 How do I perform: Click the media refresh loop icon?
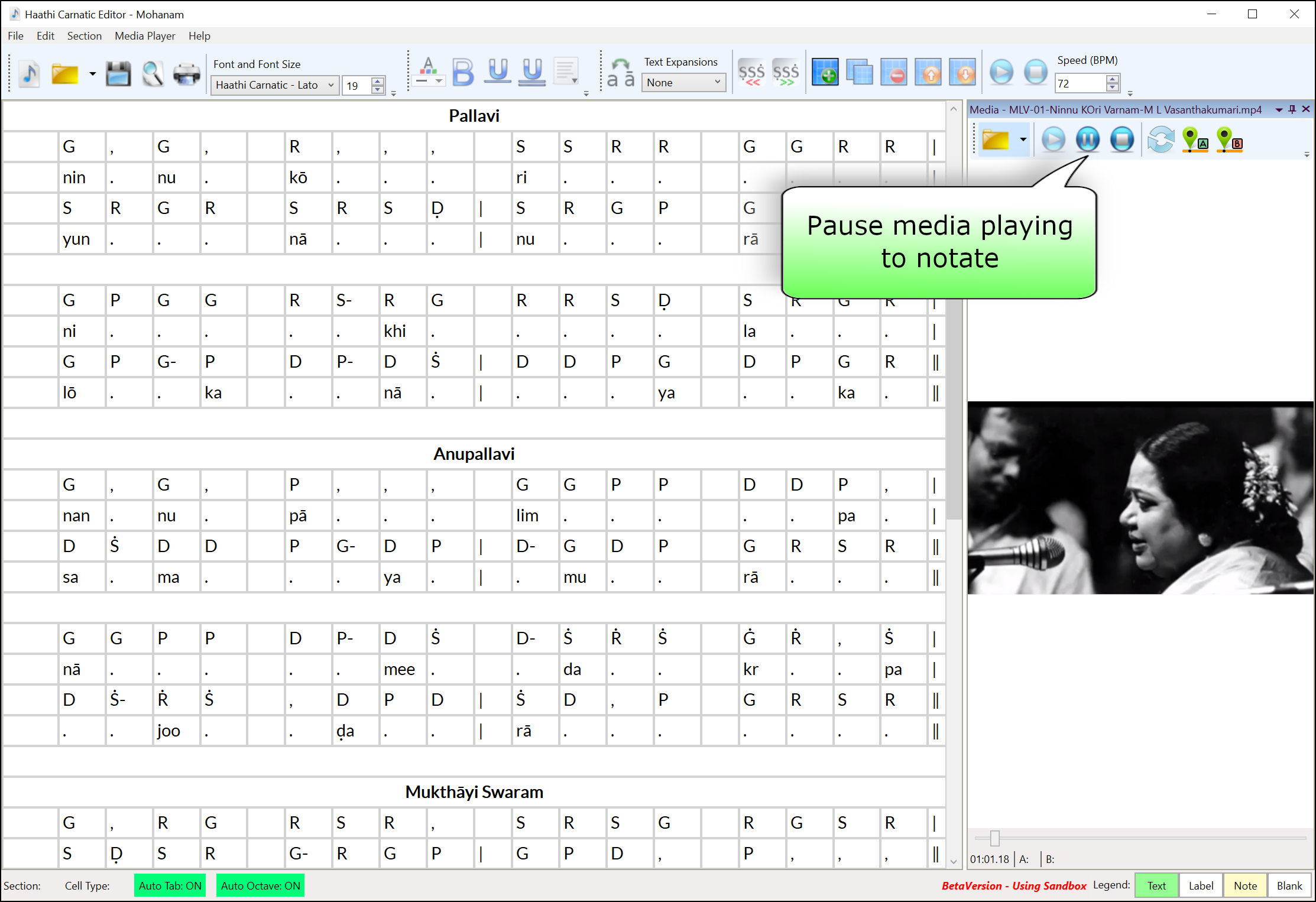point(1160,140)
